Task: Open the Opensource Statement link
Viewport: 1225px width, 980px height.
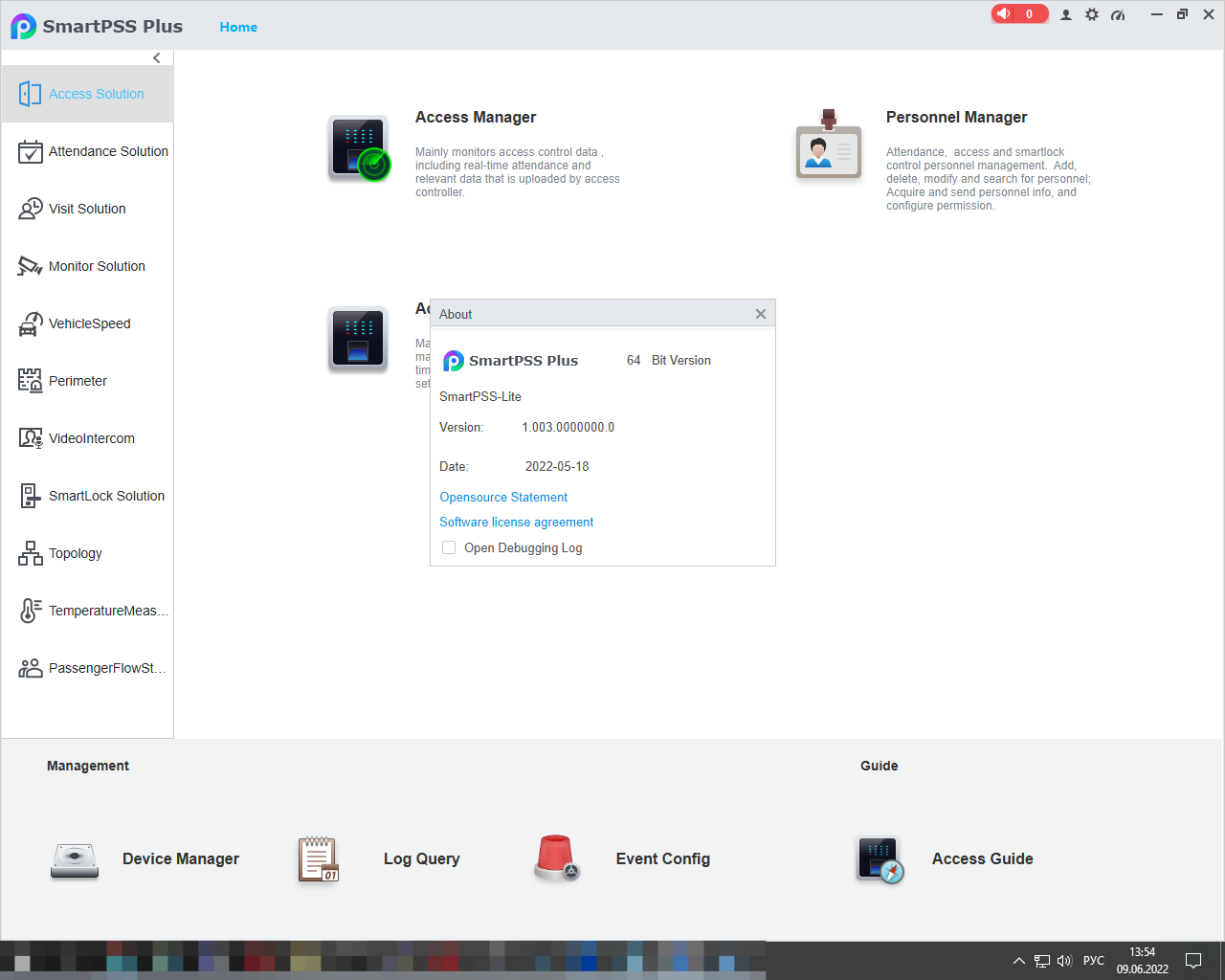Action: tap(503, 497)
